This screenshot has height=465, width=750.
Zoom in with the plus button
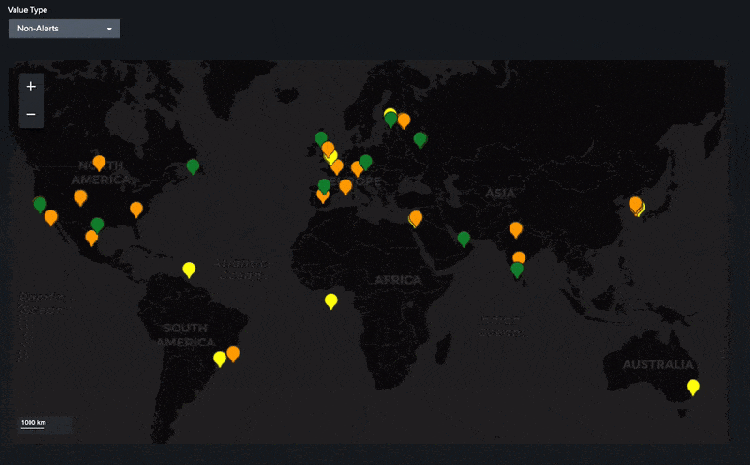click(31, 87)
